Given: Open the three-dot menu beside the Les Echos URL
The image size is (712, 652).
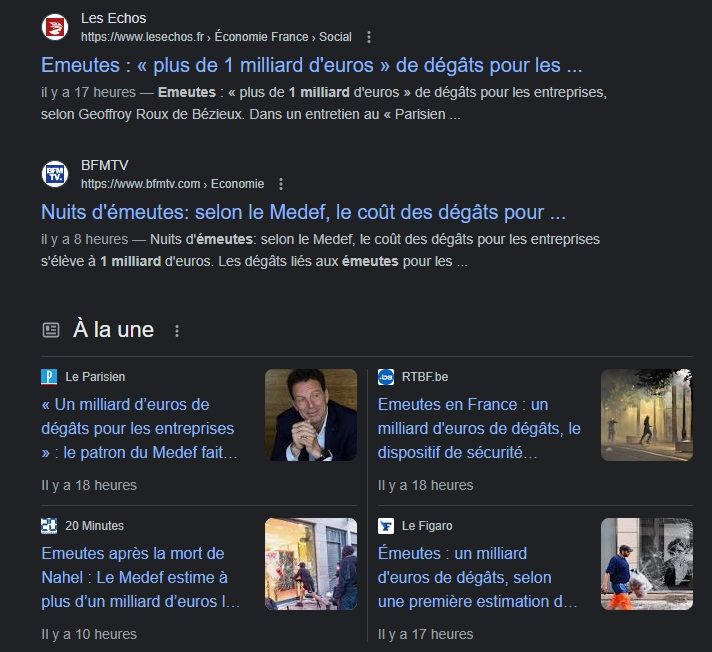Looking at the screenshot, I should click(x=369, y=37).
